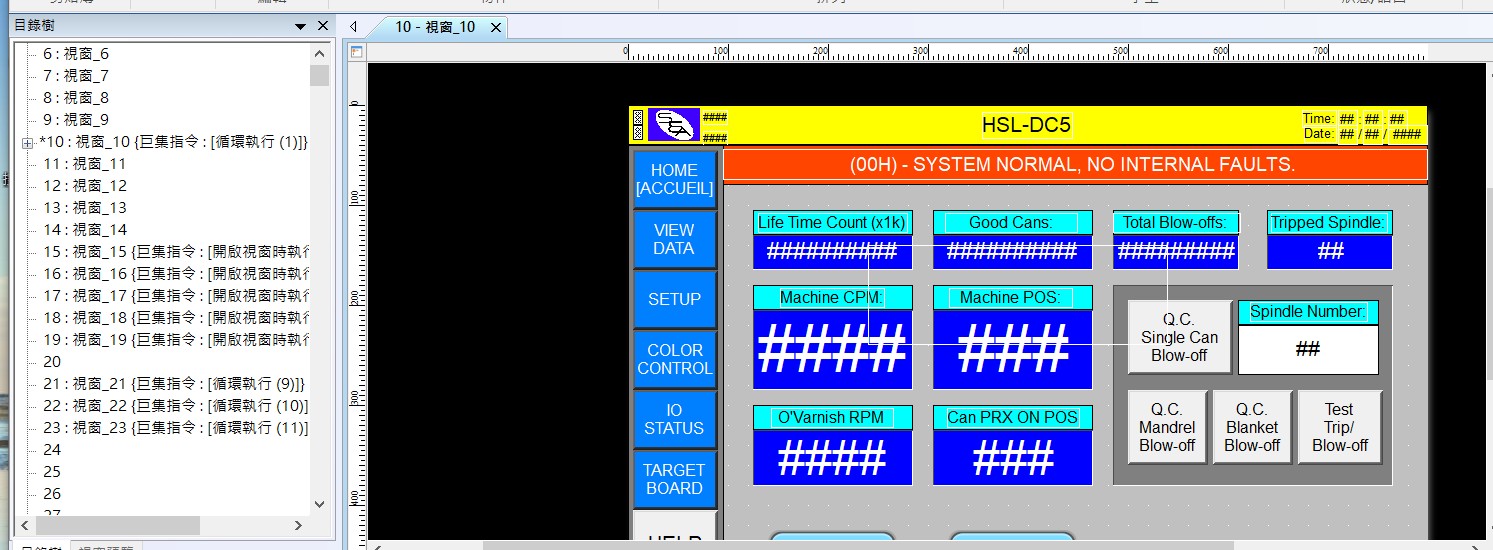This screenshot has height=550, width=1493.
Task: Select 15 : 視窗_15 in the tree
Action: point(170,252)
